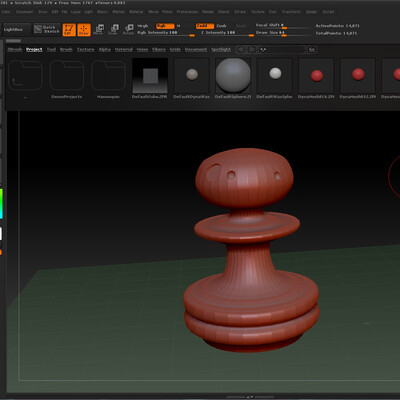Open the Quick Sketch tool

(47, 29)
